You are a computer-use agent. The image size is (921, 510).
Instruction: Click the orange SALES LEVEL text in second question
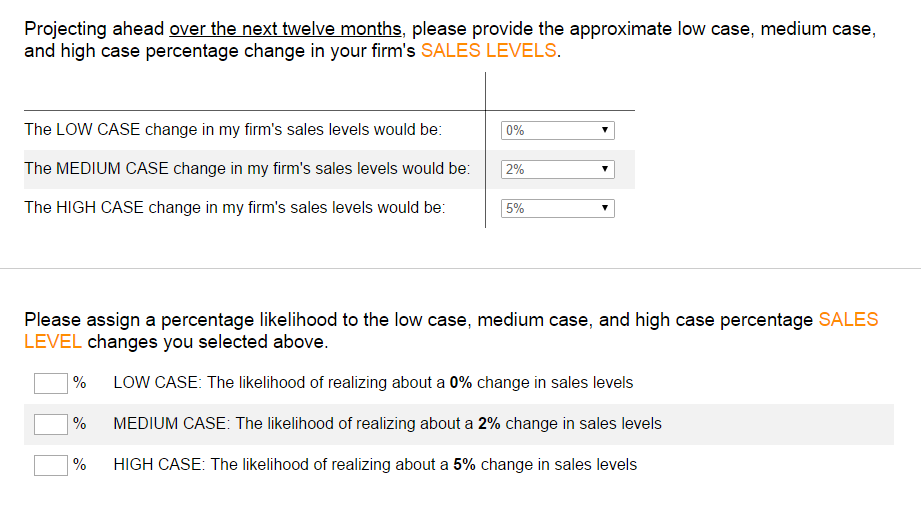848,320
